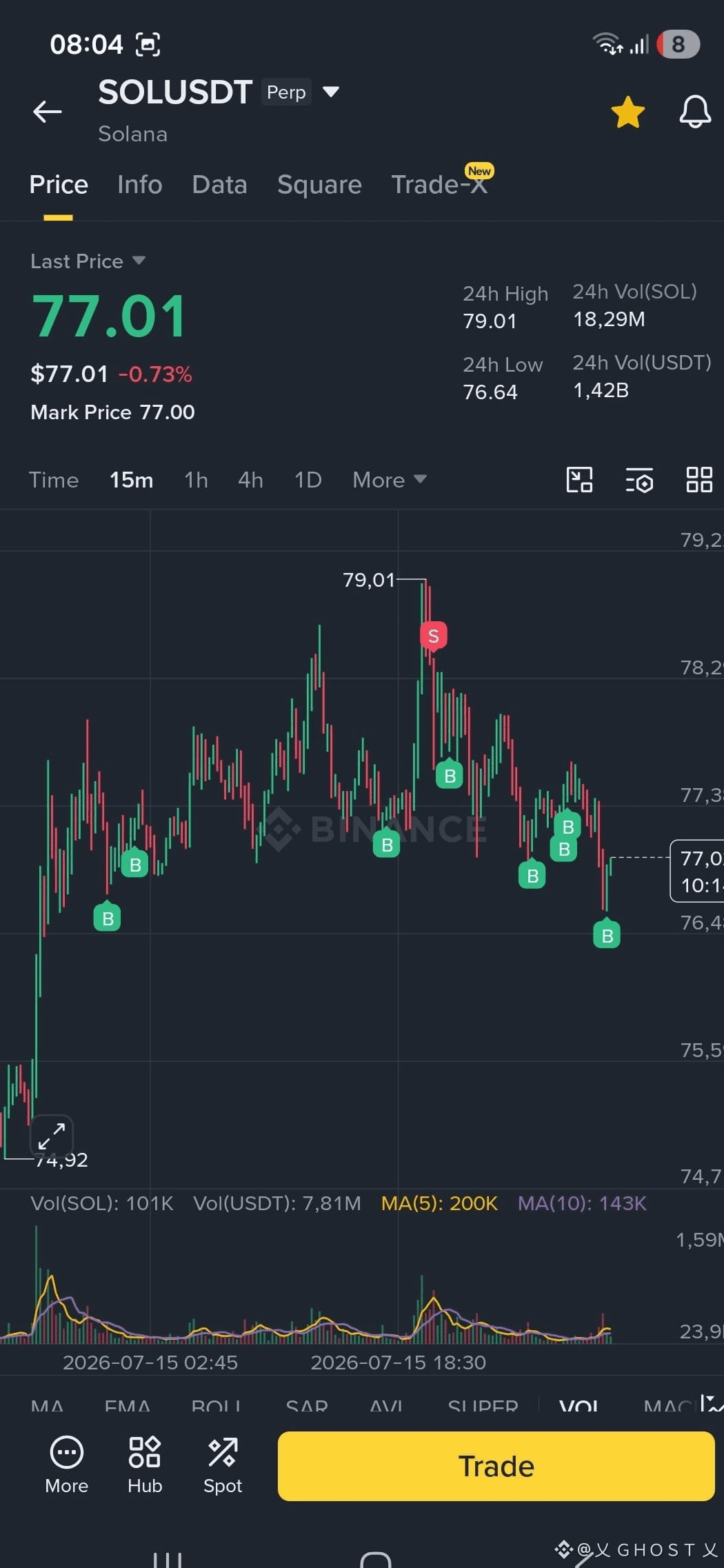Viewport: 724px width, 1568px height.
Task: Select the SUPER indicator
Action: [x=483, y=1405]
